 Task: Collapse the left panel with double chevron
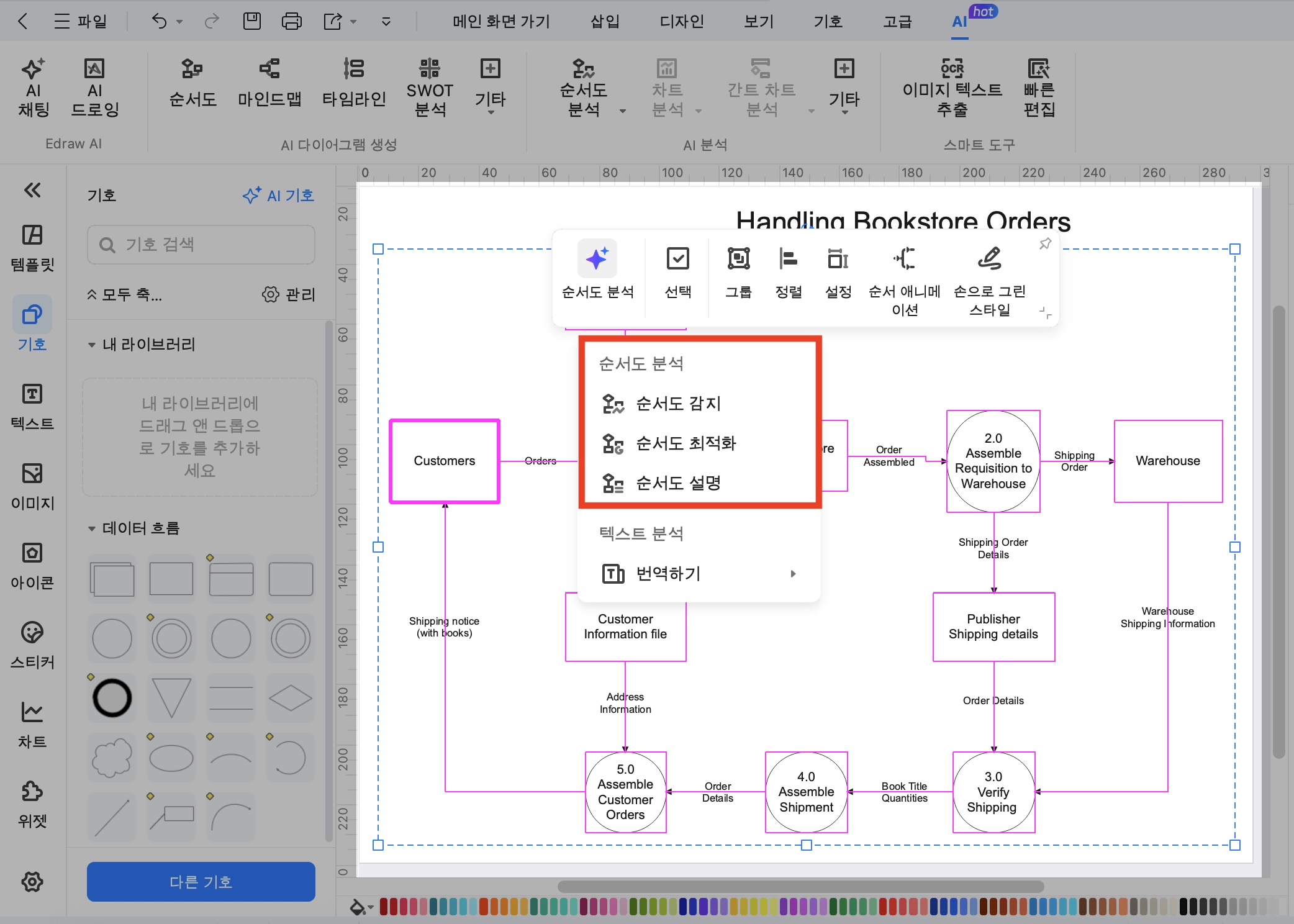tap(32, 190)
